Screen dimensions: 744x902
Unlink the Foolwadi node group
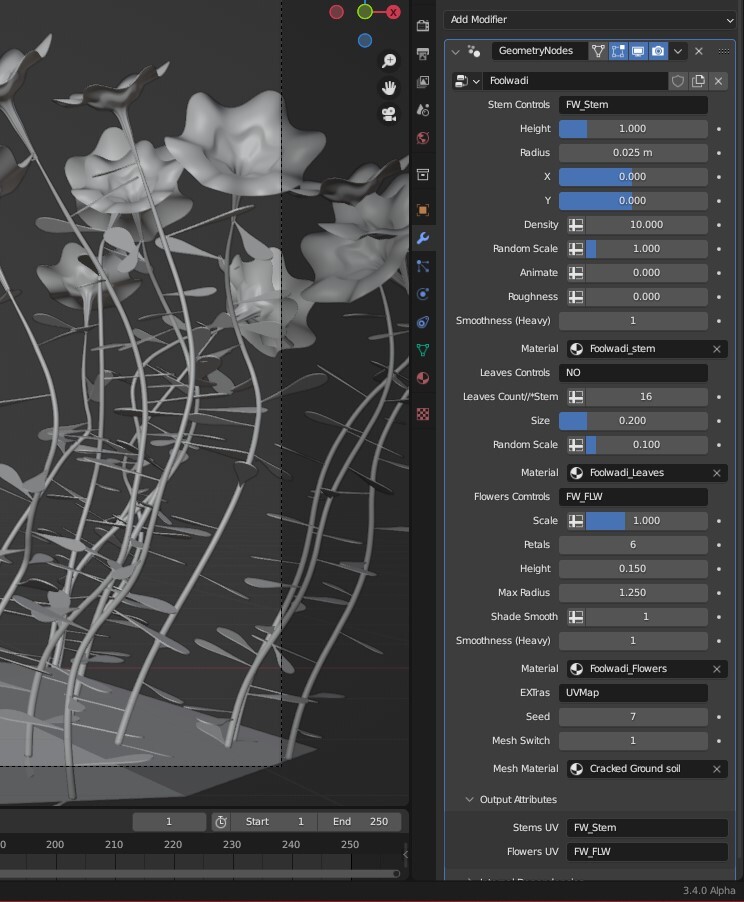(719, 81)
